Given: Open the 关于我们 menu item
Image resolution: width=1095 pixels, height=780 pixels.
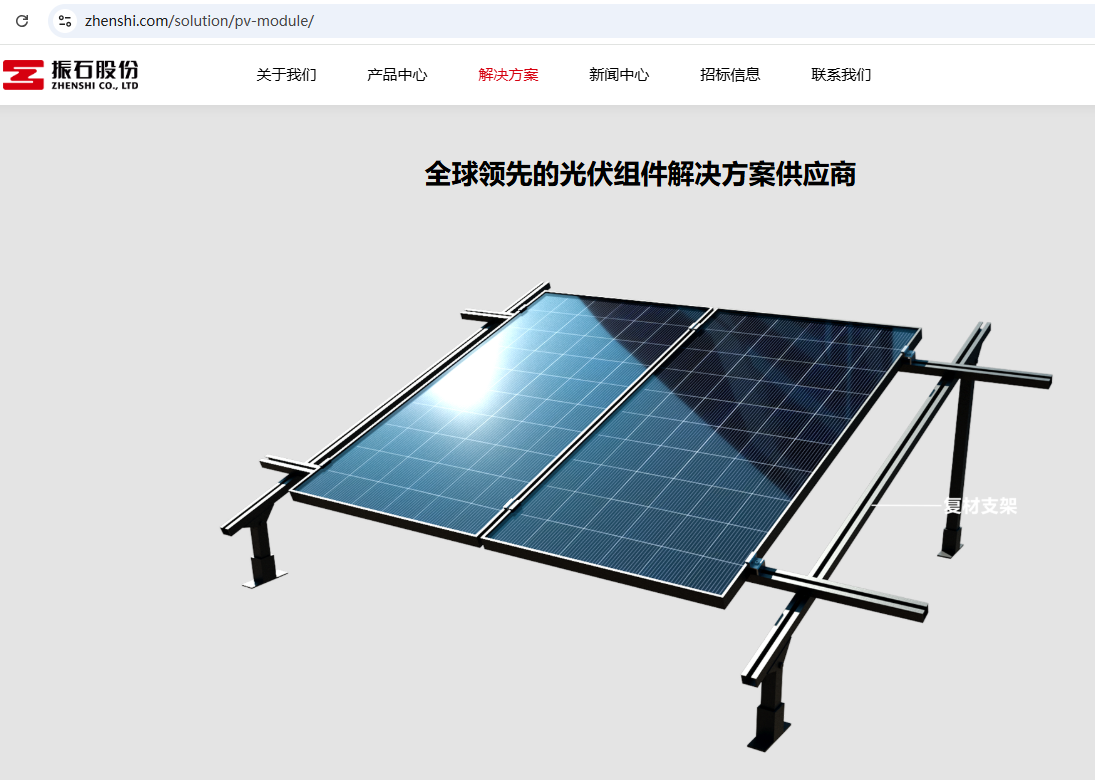Looking at the screenshot, I should (x=286, y=75).
